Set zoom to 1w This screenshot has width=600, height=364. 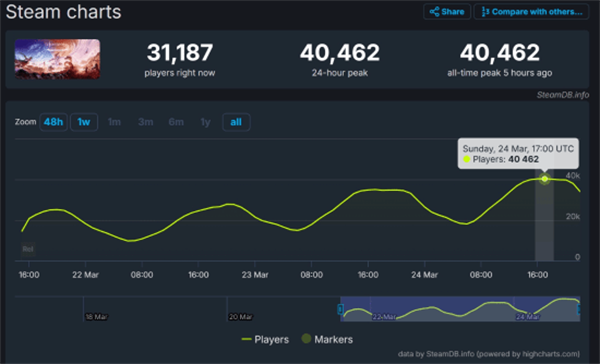[x=84, y=122]
